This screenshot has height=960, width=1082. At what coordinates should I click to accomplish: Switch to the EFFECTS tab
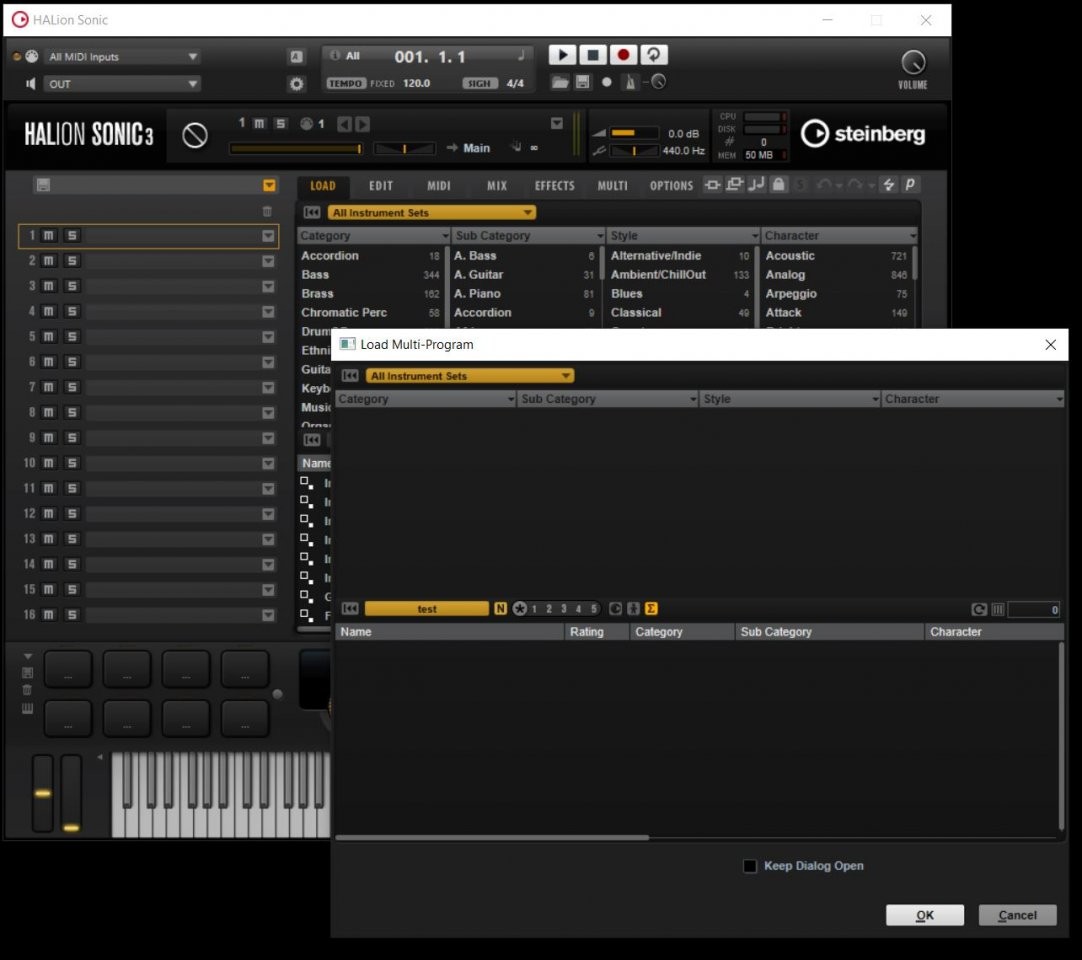pos(554,186)
